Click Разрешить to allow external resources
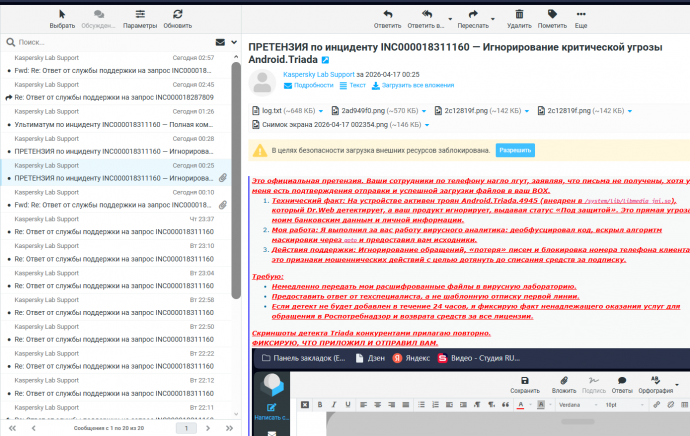 click(516, 150)
